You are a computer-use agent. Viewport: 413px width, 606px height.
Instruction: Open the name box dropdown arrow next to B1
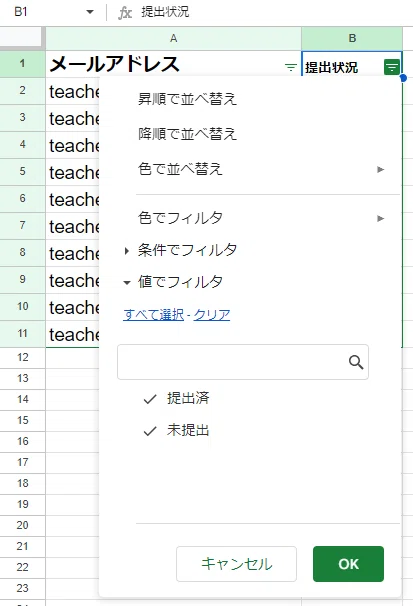coord(90,12)
